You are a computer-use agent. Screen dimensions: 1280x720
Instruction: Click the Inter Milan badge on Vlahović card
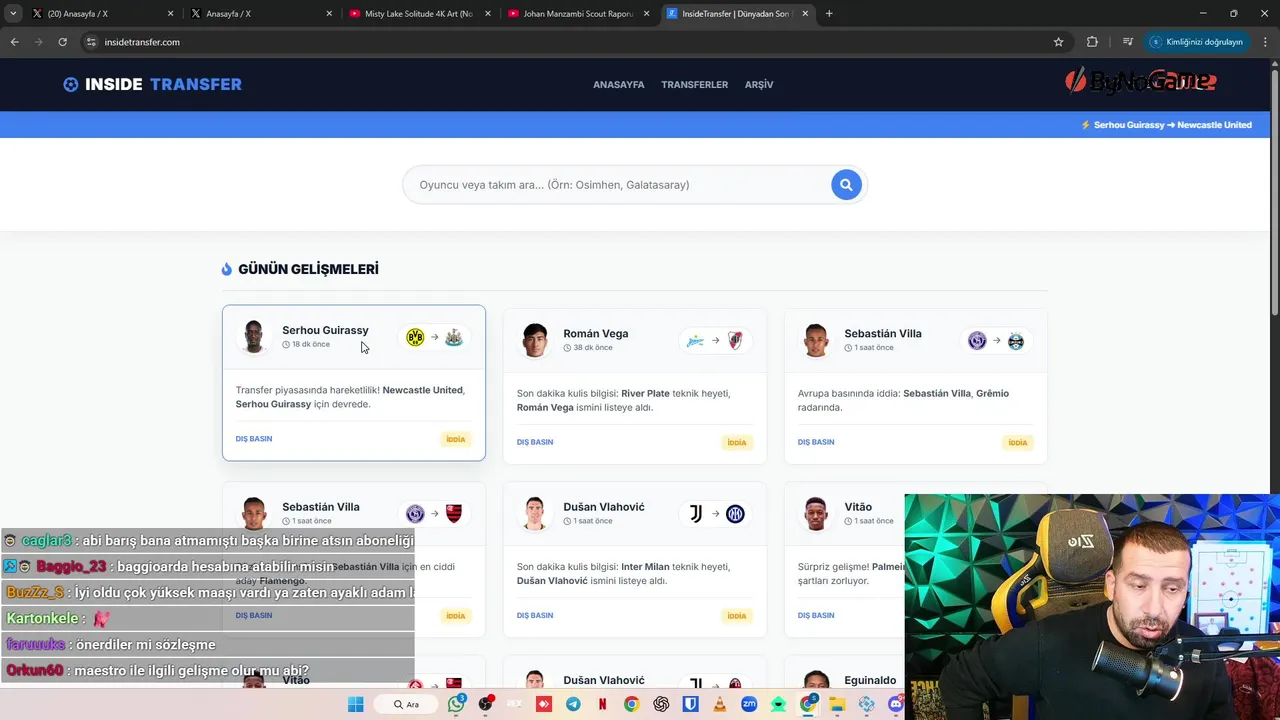[735, 513]
